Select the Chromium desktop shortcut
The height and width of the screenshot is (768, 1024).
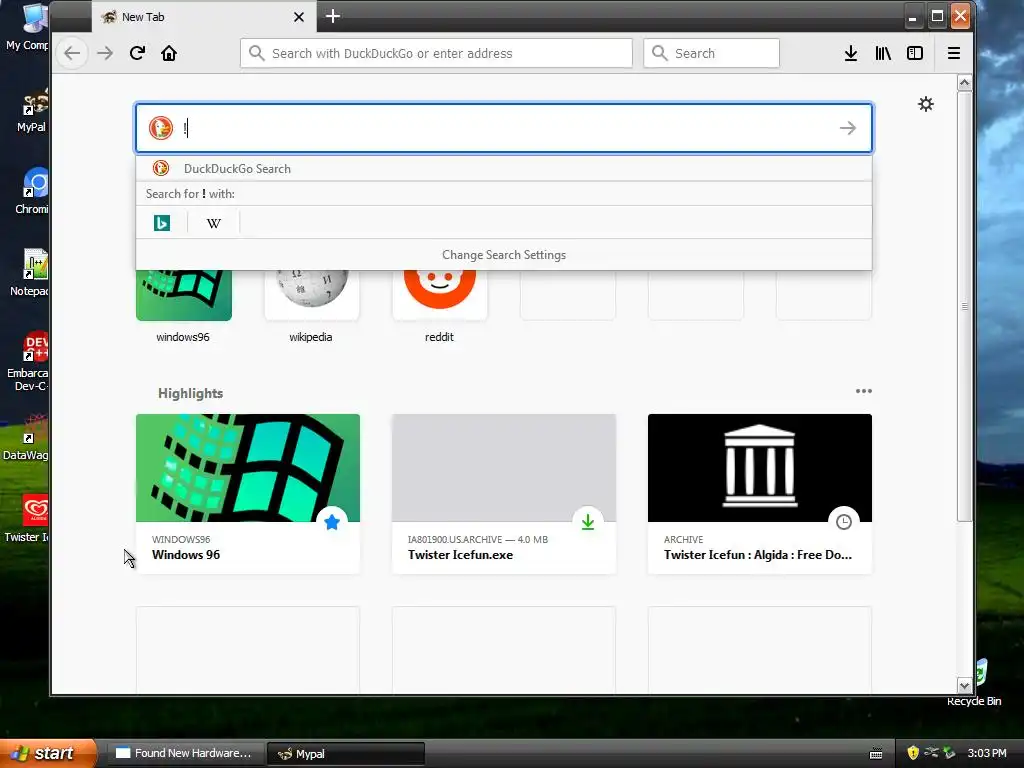coord(33,191)
